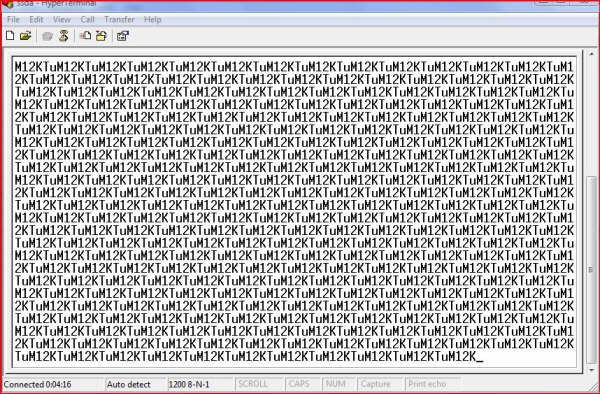
Task: Open the View menu
Action: pyautogui.click(x=62, y=20)
